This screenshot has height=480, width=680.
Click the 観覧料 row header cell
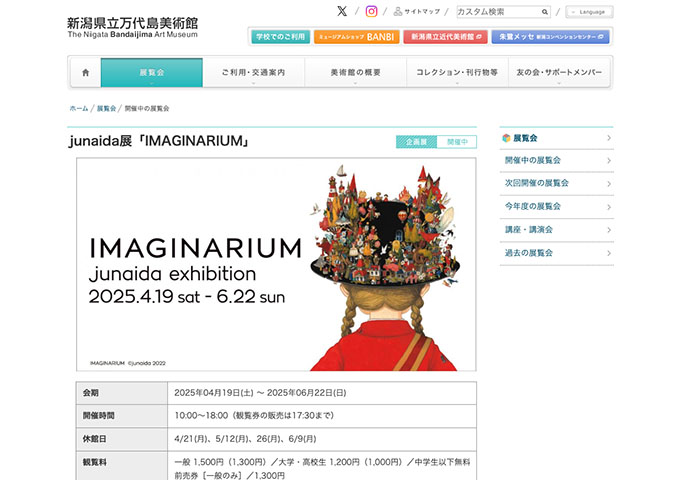pyautogui.click(x=122, y=466)
